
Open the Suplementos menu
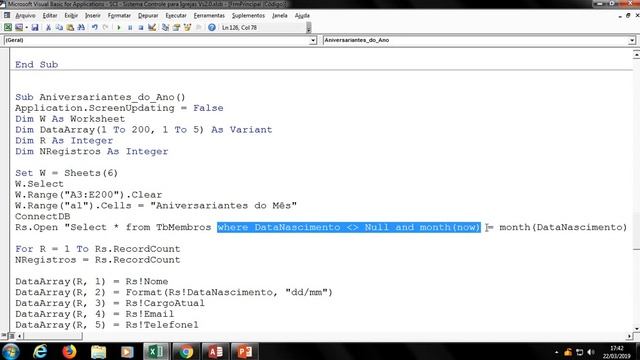248,16
